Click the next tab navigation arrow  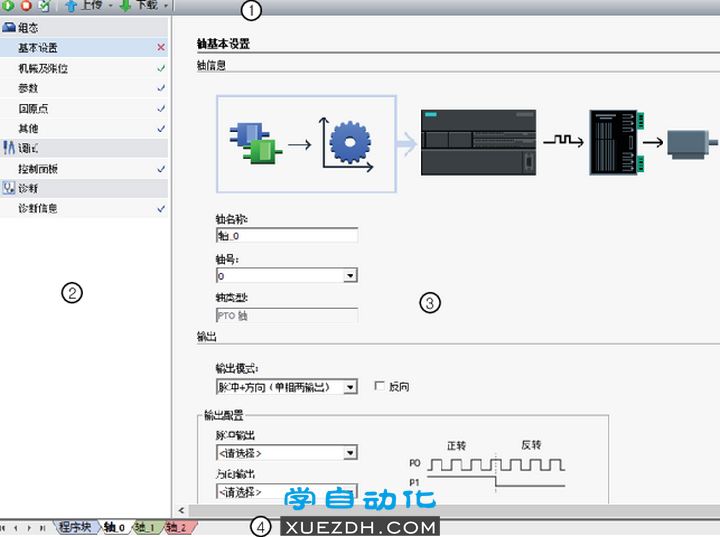click(x=29, y=528)
